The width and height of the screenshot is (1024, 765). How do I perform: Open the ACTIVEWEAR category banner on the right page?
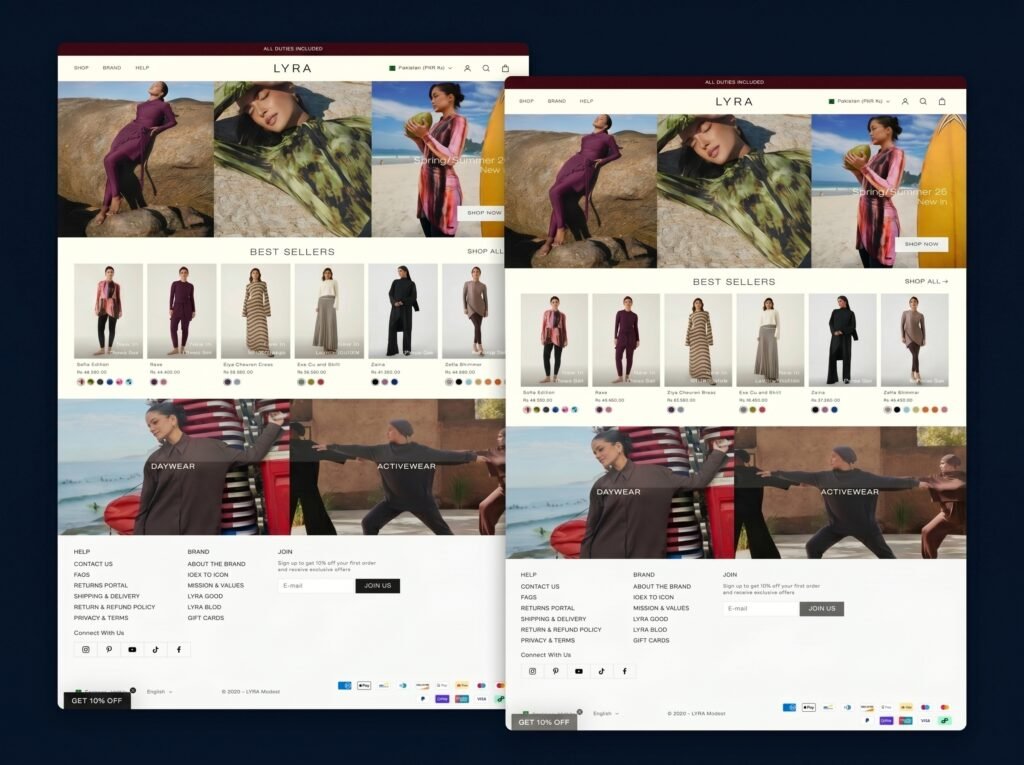850,493
